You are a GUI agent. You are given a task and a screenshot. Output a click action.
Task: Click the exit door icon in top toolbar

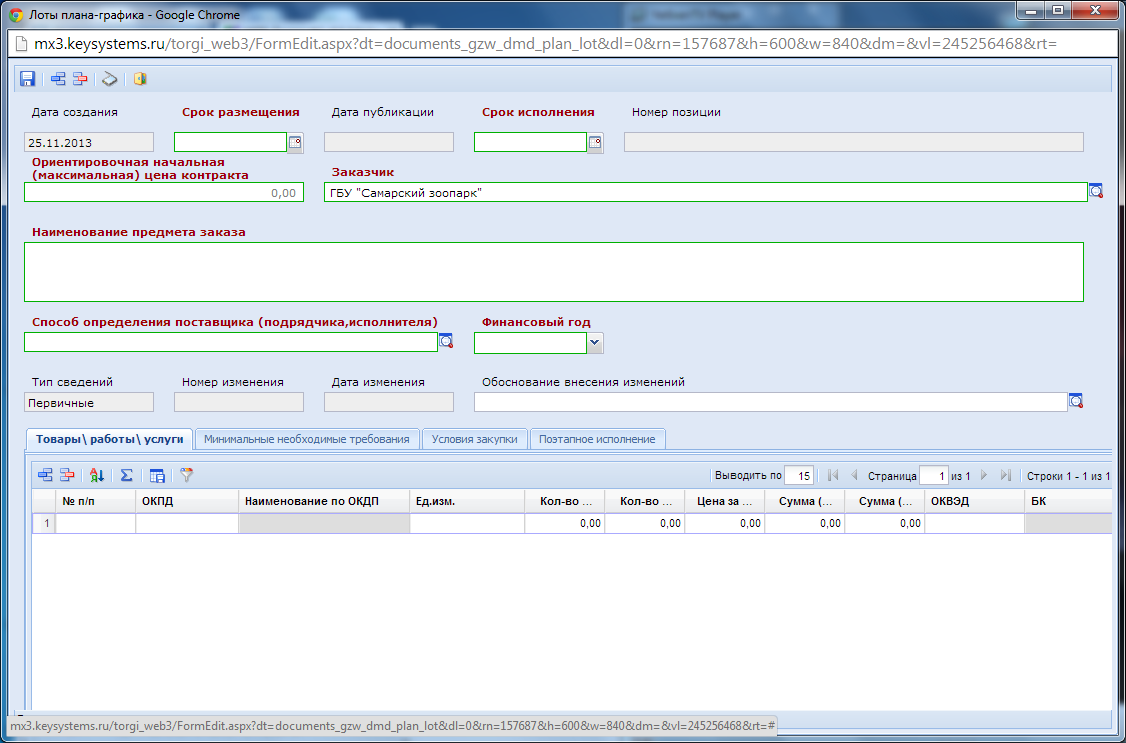pyautogui.click(x=140, y=79)
